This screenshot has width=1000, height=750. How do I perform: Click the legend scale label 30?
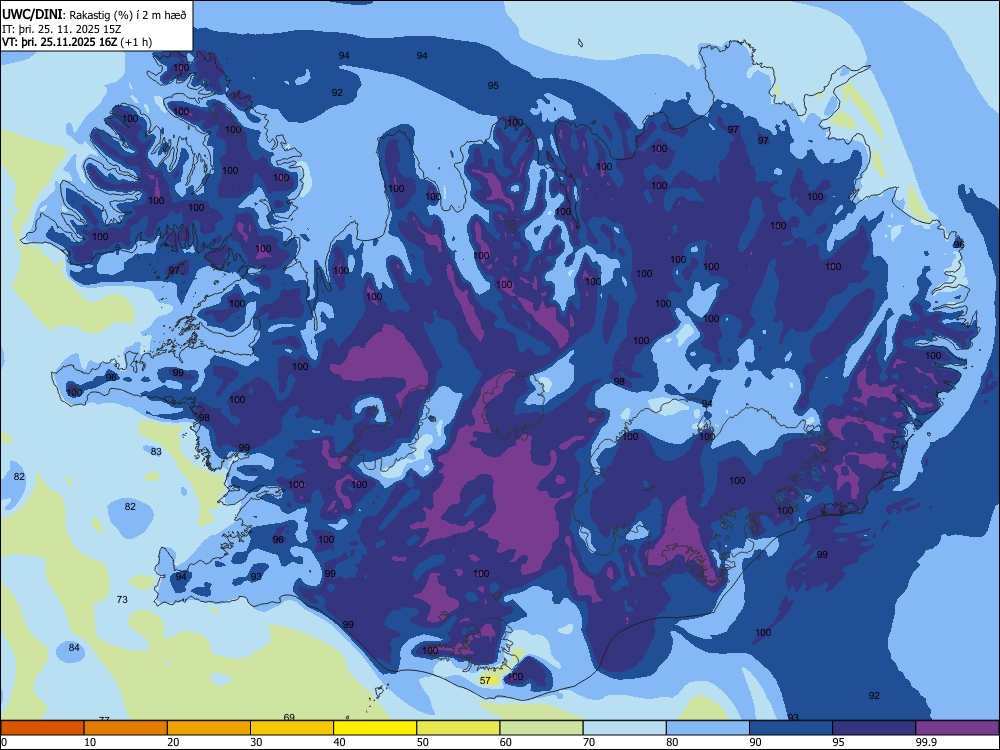pos(256,742)
